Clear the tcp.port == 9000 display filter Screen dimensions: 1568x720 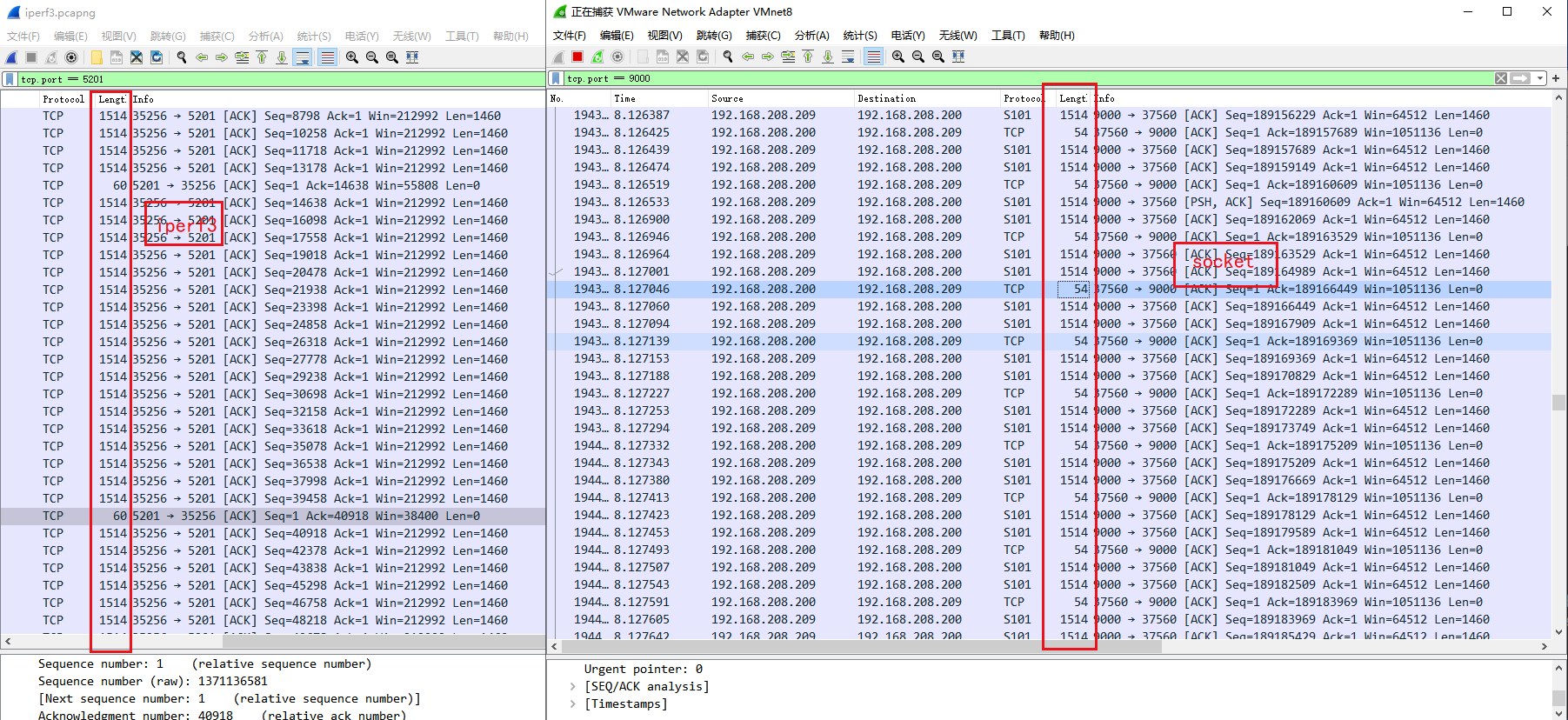coord(1501,78)
